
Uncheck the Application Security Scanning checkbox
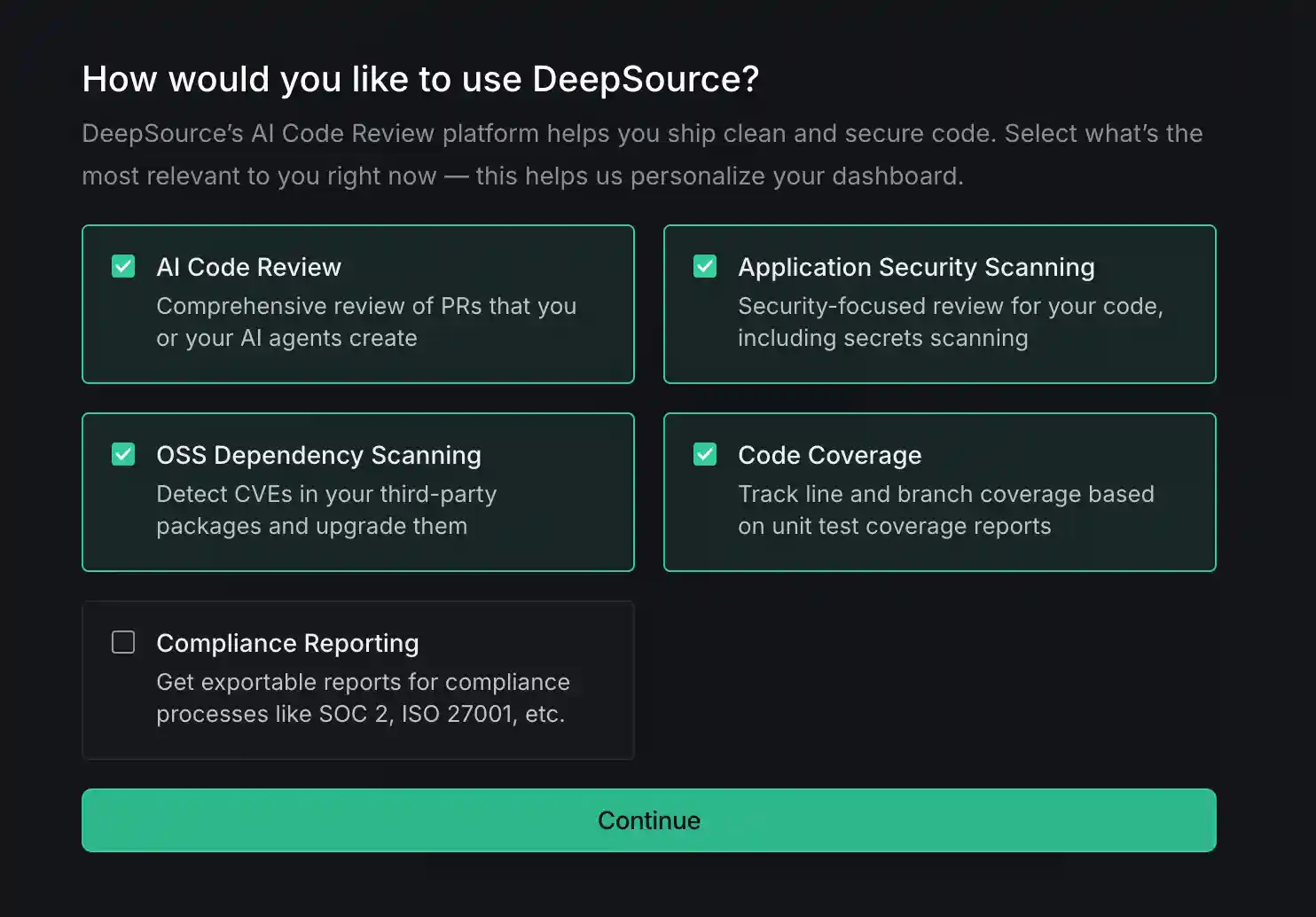[705, 266]
